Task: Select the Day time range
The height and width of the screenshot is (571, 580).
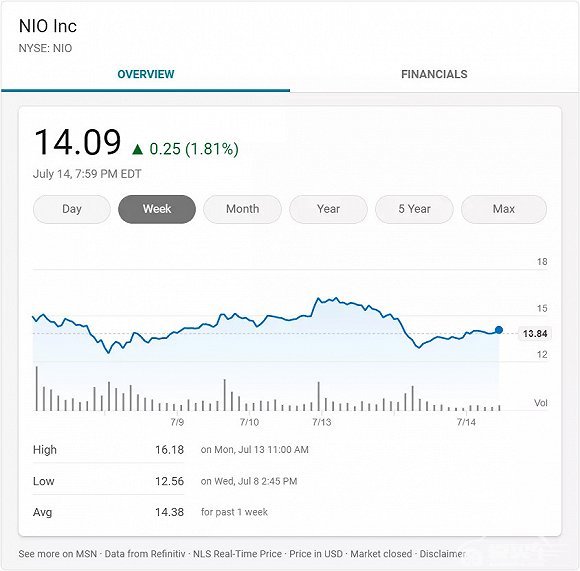Action: (72, 209)
